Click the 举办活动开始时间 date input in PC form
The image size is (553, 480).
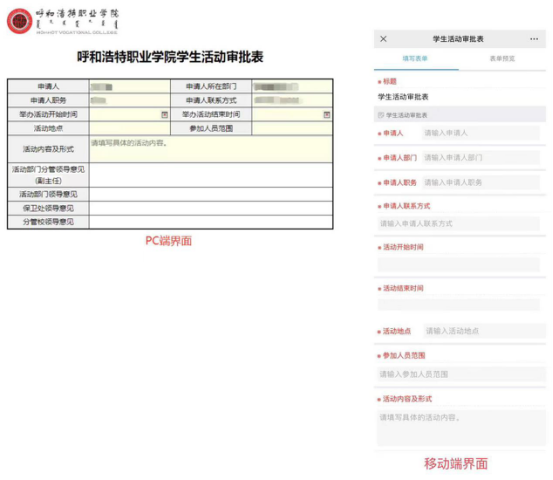pos(130,115)
